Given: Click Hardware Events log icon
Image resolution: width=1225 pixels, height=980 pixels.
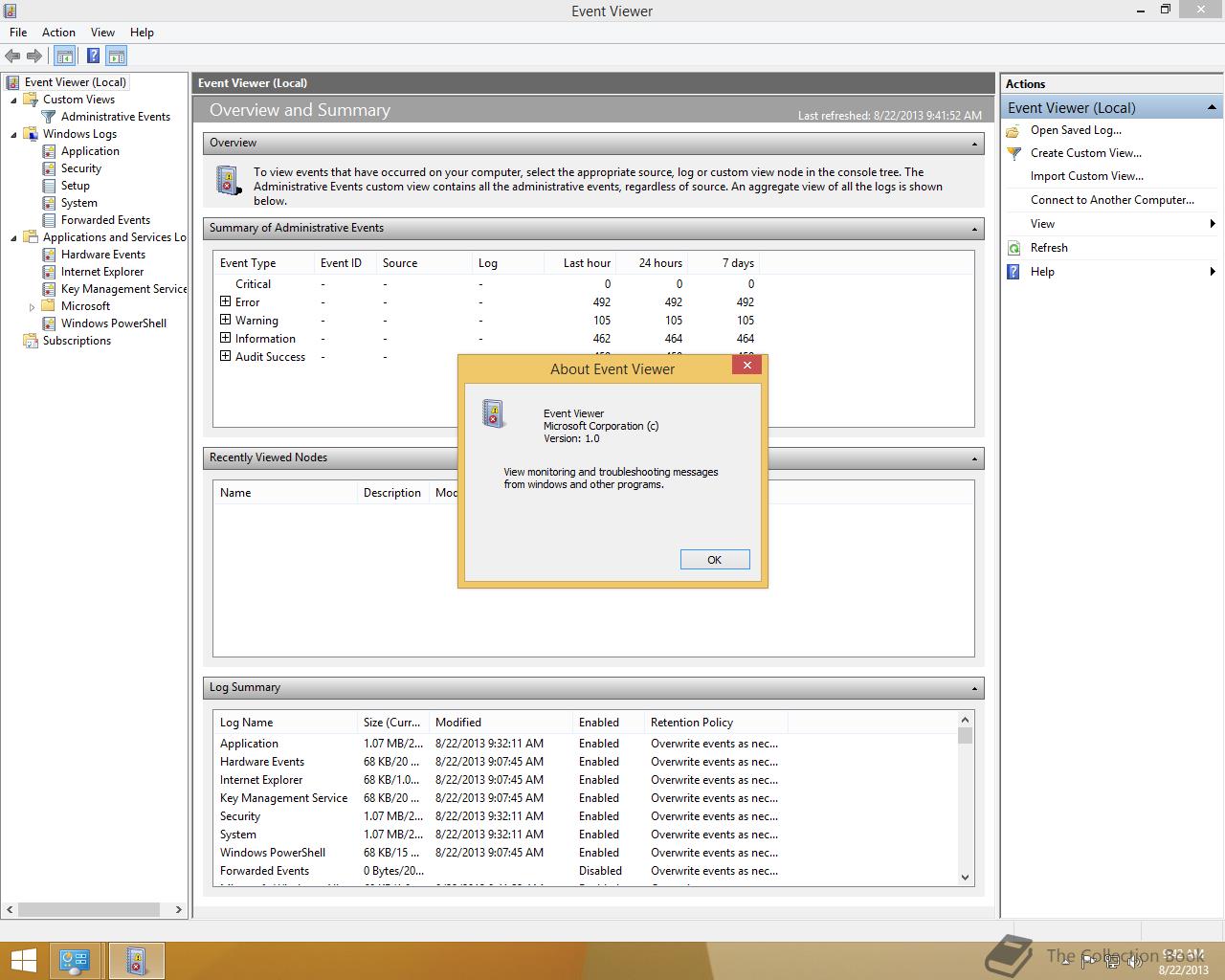Looking at the screenshot, I should tap(49, 255).
